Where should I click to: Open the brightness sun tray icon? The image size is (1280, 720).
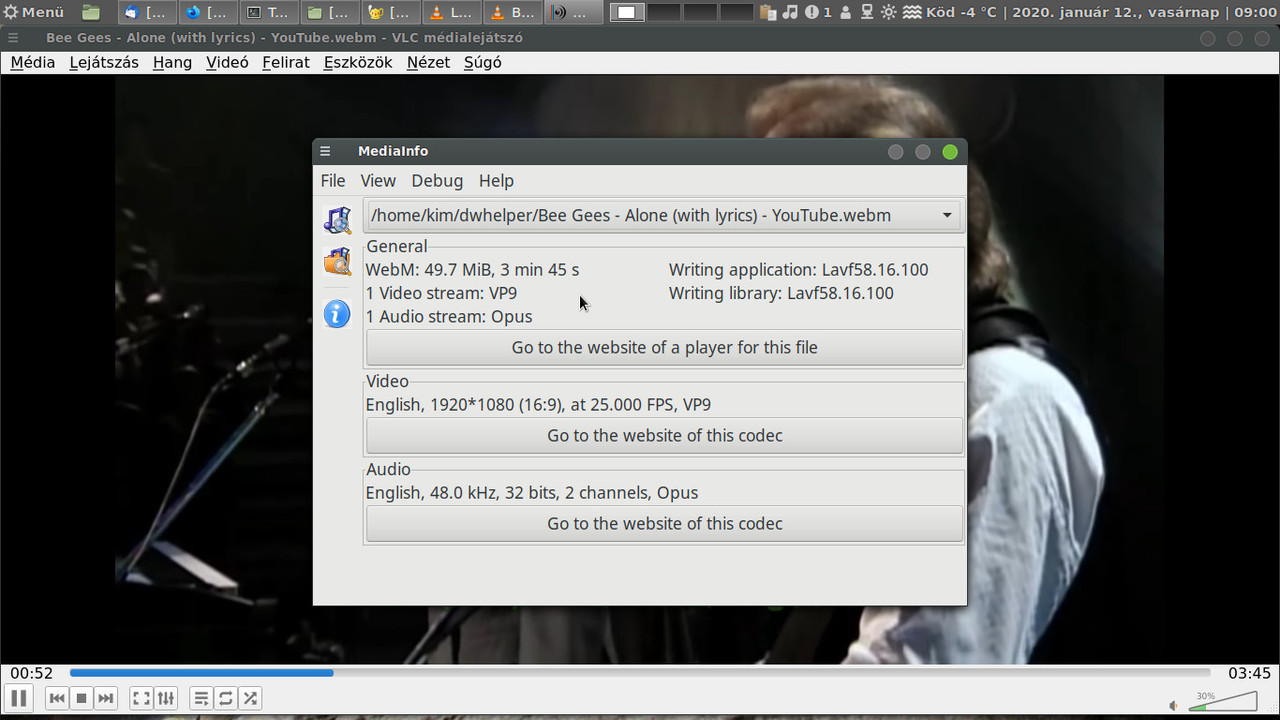[888, 12]
